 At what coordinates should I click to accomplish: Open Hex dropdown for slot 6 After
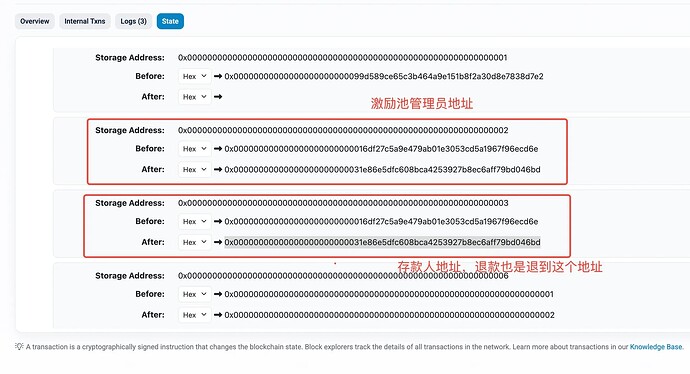pyautogui.click(x=195, y=315)
